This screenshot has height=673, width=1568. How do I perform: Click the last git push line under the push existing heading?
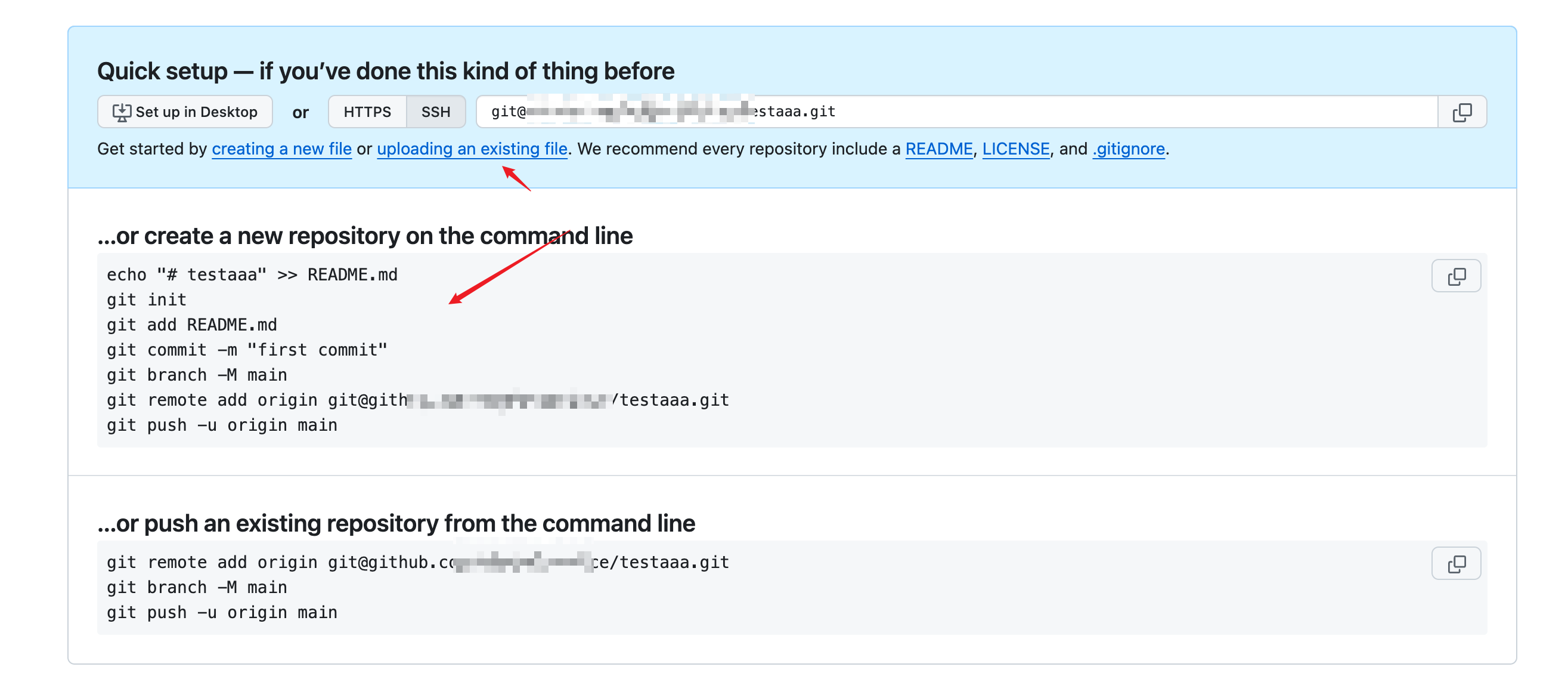[x=222, y=613]
